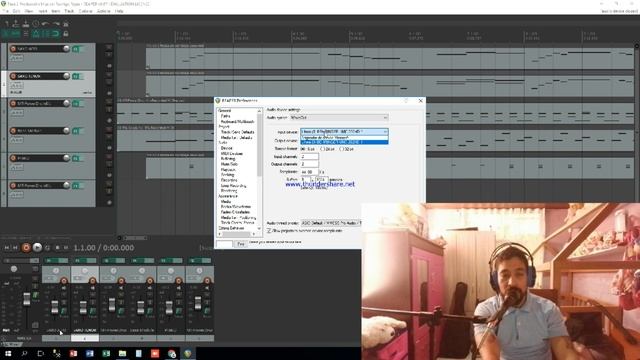Open the View menu

pos(29,11)
